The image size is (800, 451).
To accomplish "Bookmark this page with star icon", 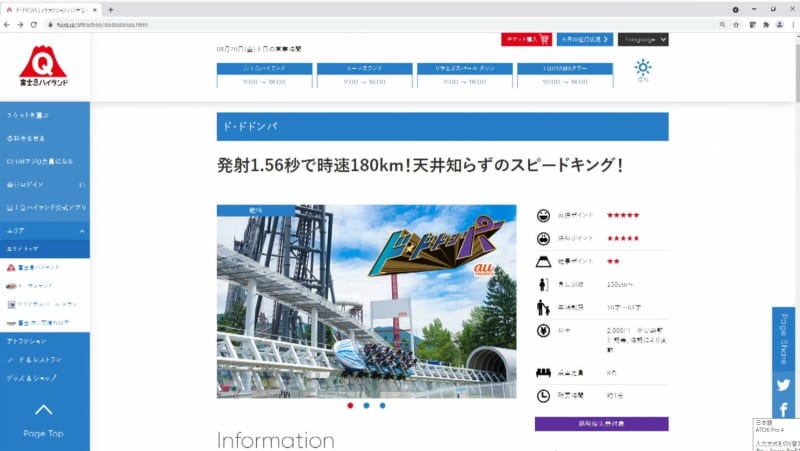I will coord(738,24).
